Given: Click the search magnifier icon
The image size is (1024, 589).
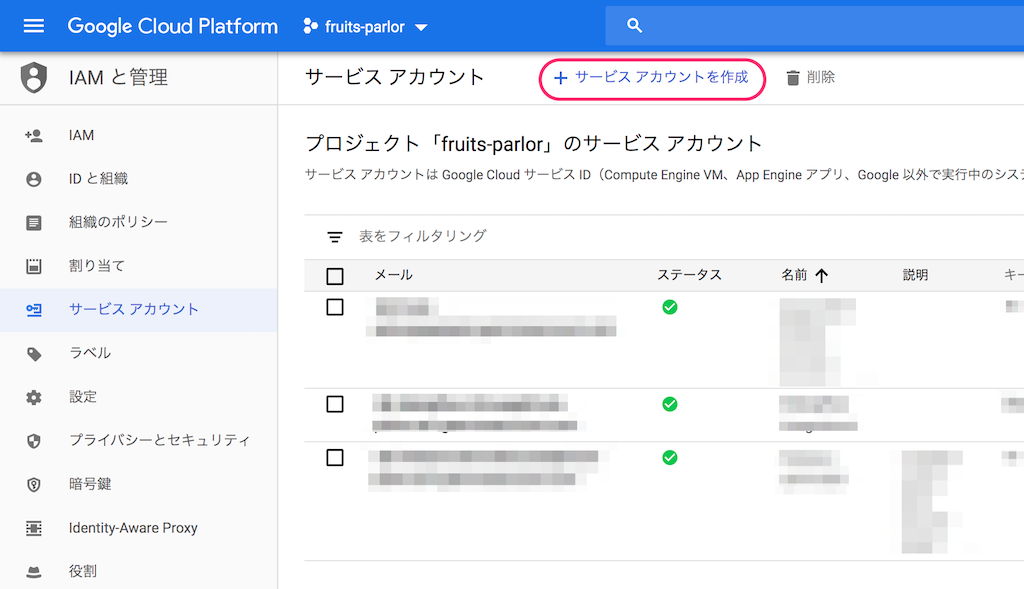Looking at the screenshot, I should coord(634,25).
